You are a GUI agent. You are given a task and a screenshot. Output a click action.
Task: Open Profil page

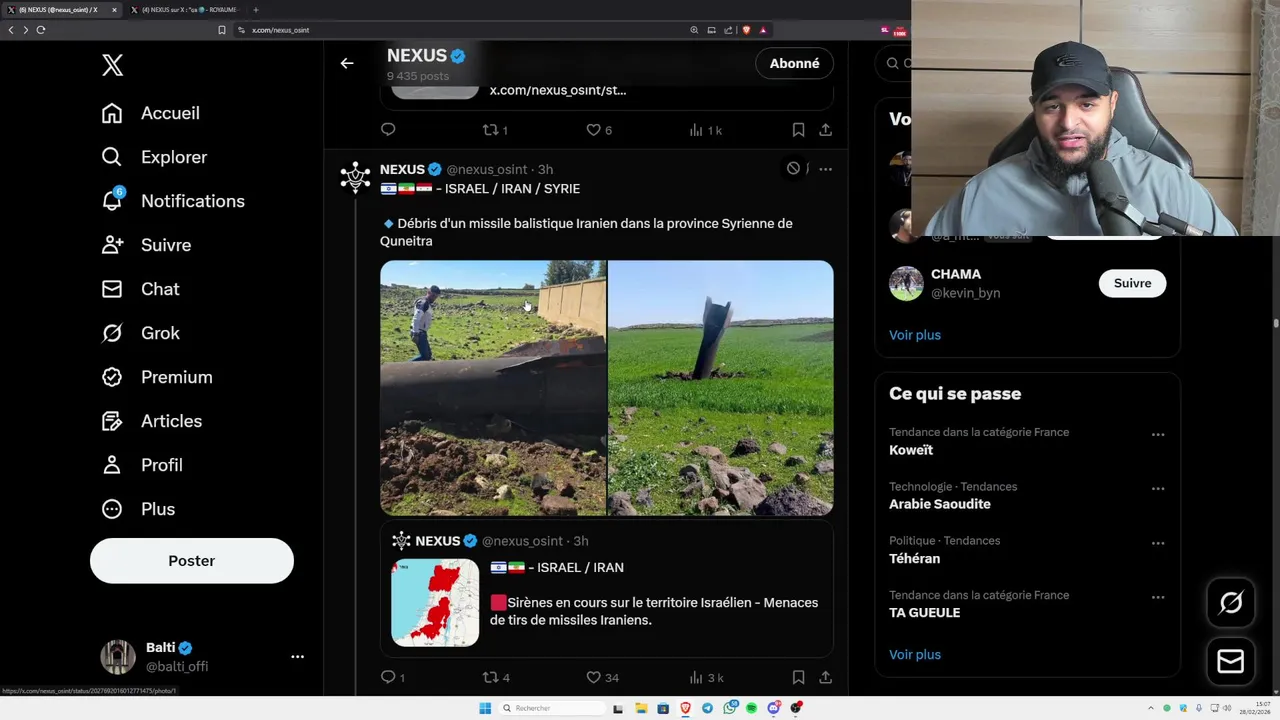142,465
